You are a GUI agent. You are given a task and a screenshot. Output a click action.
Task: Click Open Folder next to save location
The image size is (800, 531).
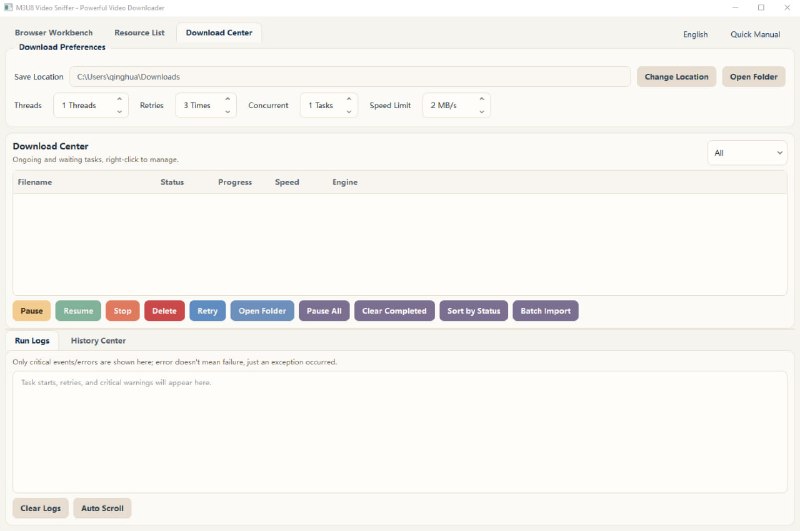click(x=754, y=77)
